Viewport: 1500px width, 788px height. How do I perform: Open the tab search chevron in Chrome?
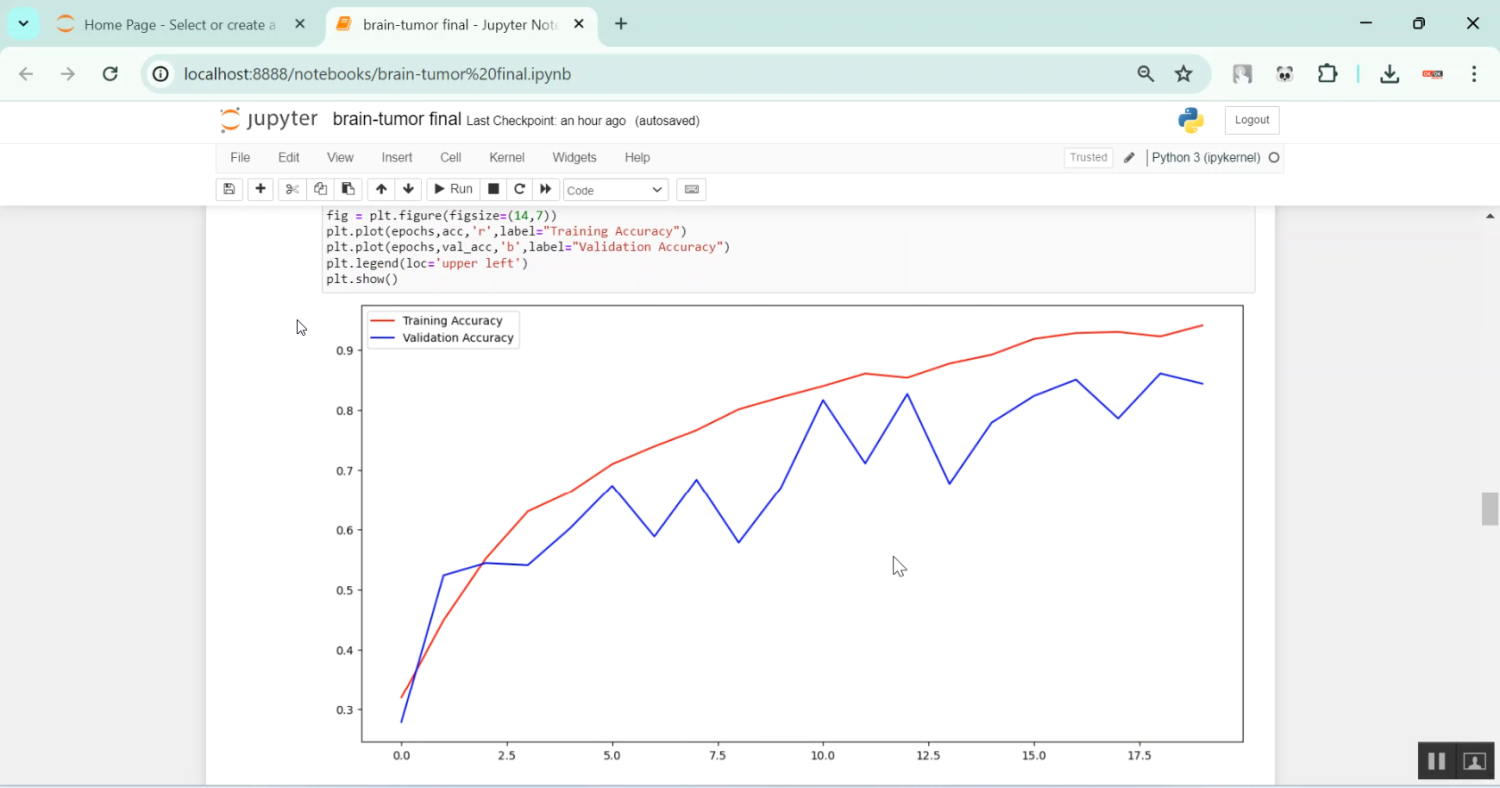click(23, 24)
